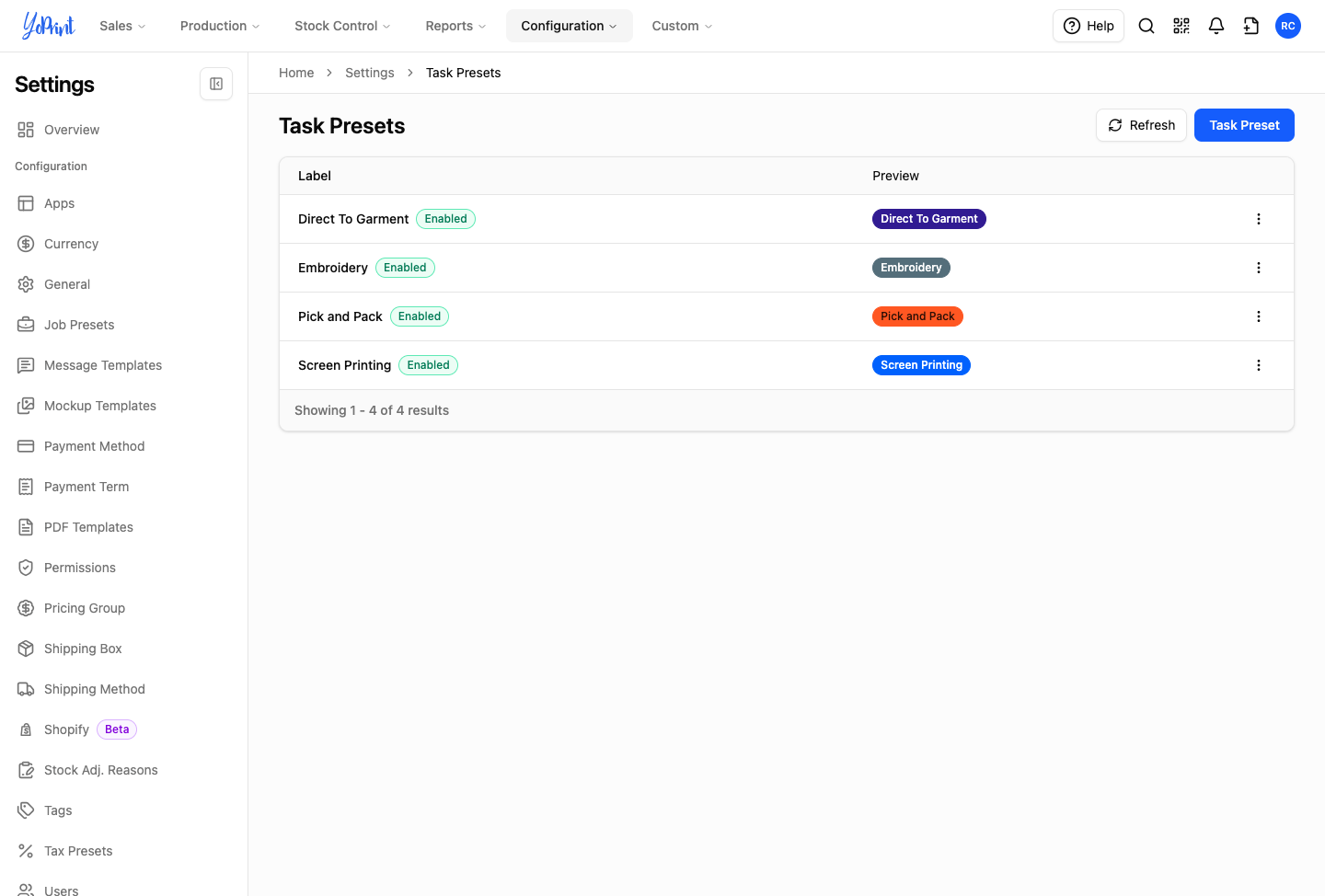This screenshot has height=896, width=1325.
Task: Open Message Templates in sidebar
Action: pos(123,365)
